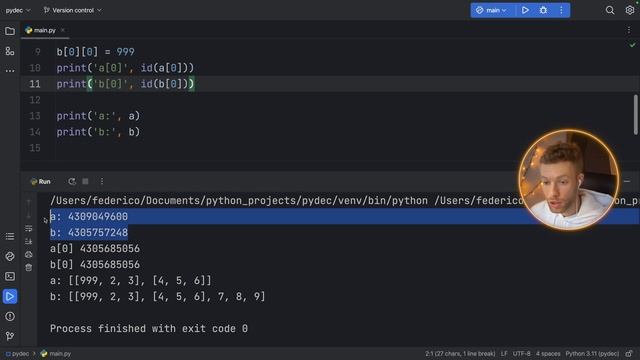Click the editor vertical scrollbar
The width and height of the screenshot is (640, 360).
click(636, 114)
